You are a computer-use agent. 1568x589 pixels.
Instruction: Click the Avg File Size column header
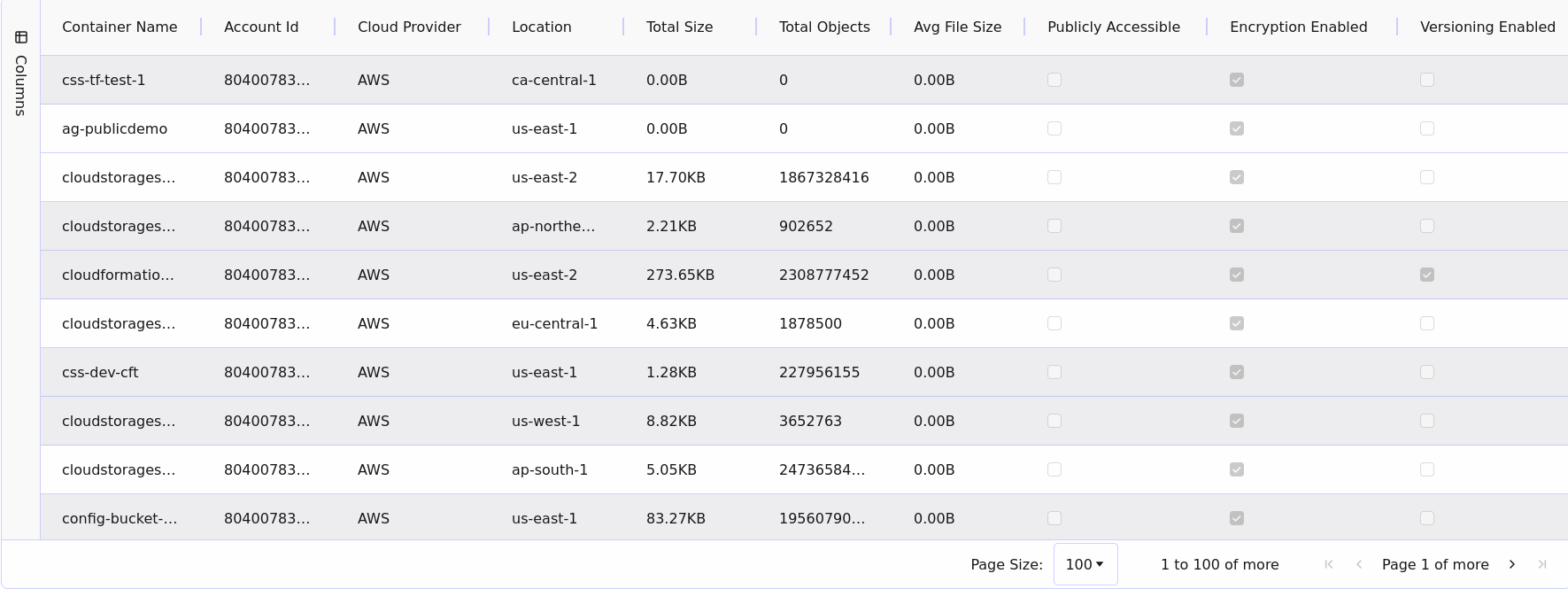tap(957, 27)
